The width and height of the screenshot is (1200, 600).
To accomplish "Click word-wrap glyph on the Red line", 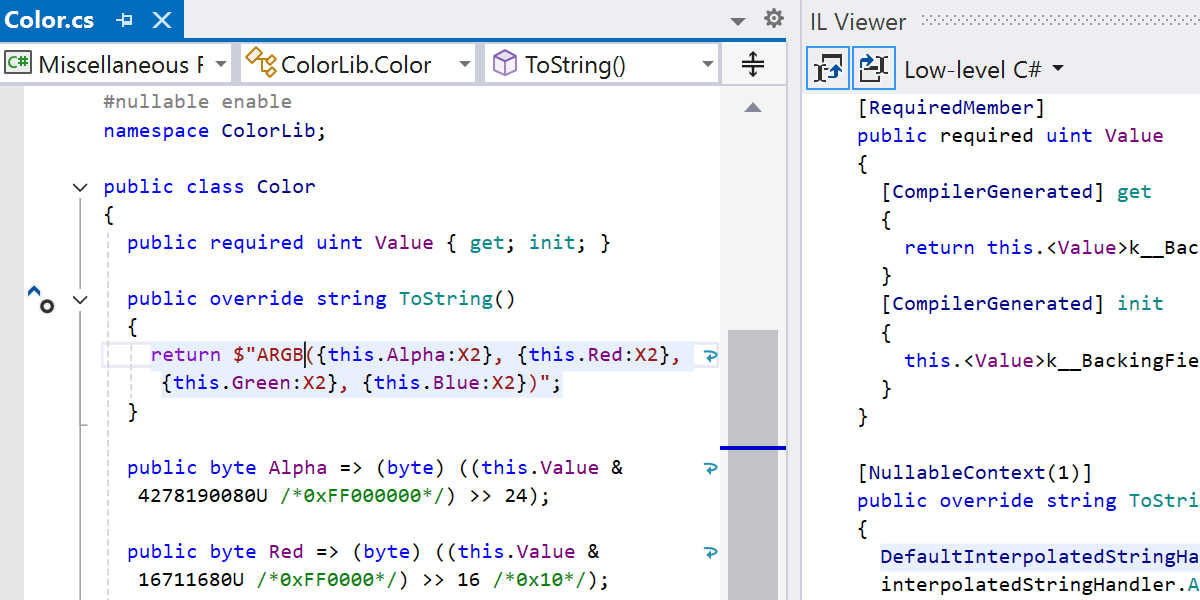I will click(x=711, y=552).
